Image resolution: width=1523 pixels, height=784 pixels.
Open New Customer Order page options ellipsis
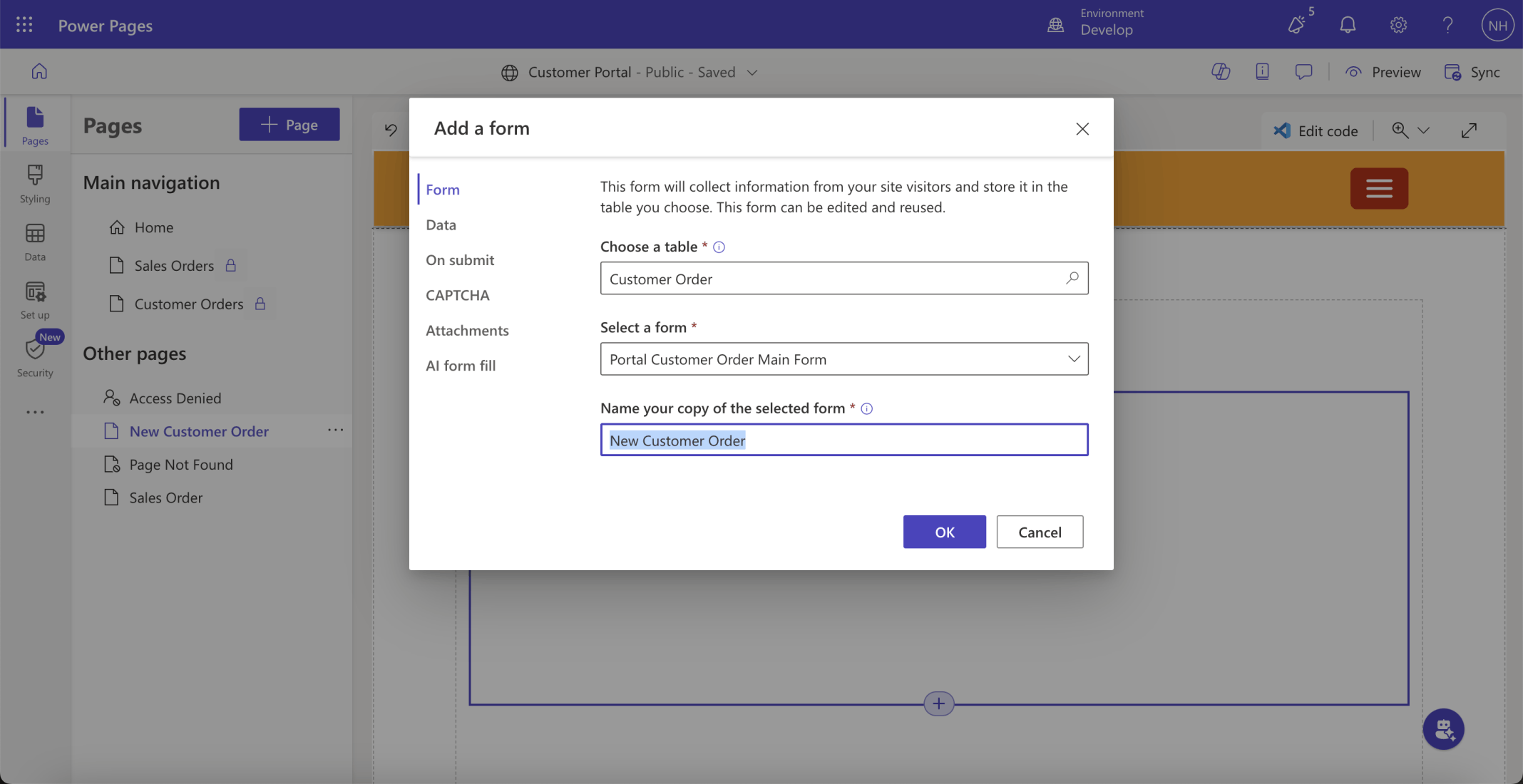point(335,430)
